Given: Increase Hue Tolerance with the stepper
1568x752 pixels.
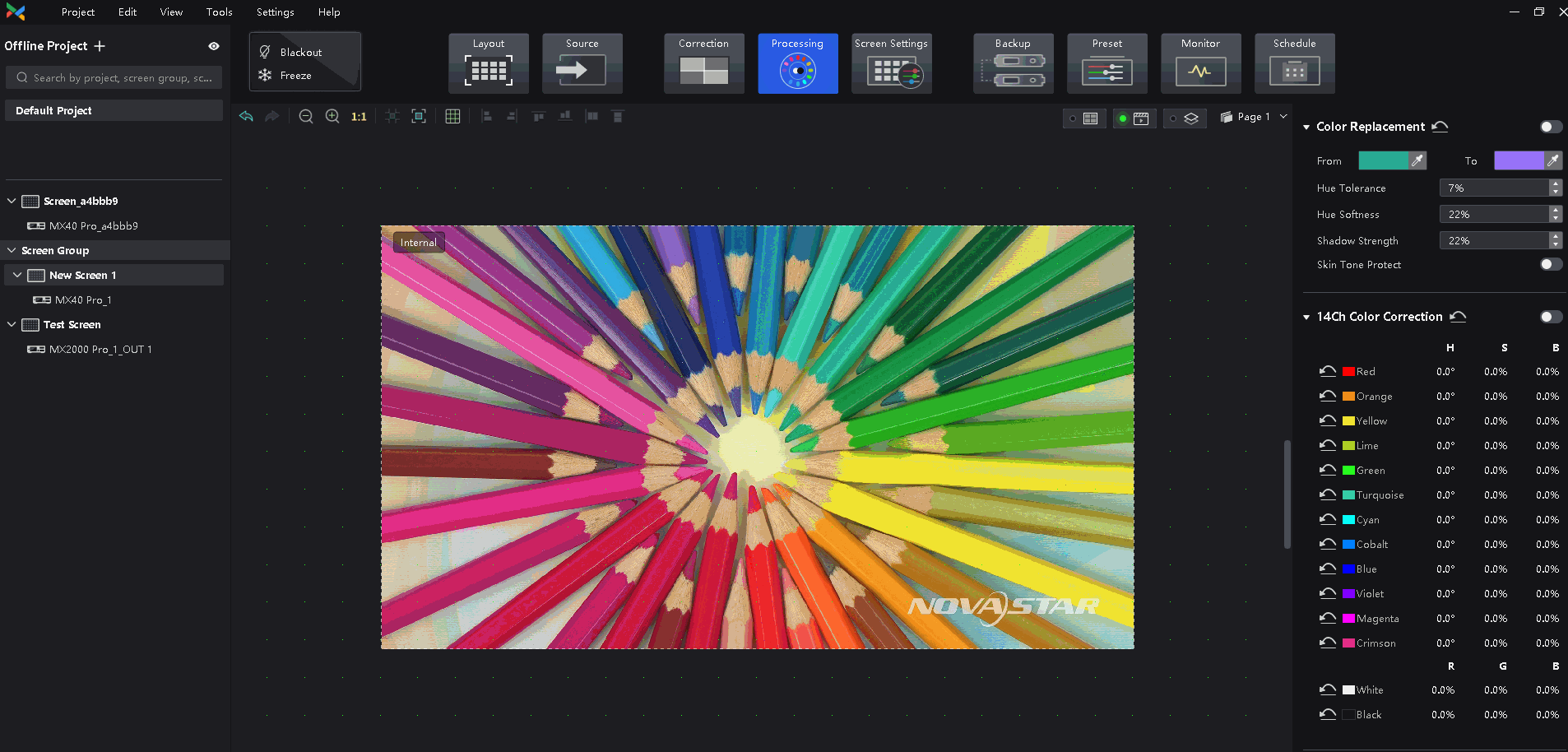Looking at the screenshot, I should pos(1555,184).
